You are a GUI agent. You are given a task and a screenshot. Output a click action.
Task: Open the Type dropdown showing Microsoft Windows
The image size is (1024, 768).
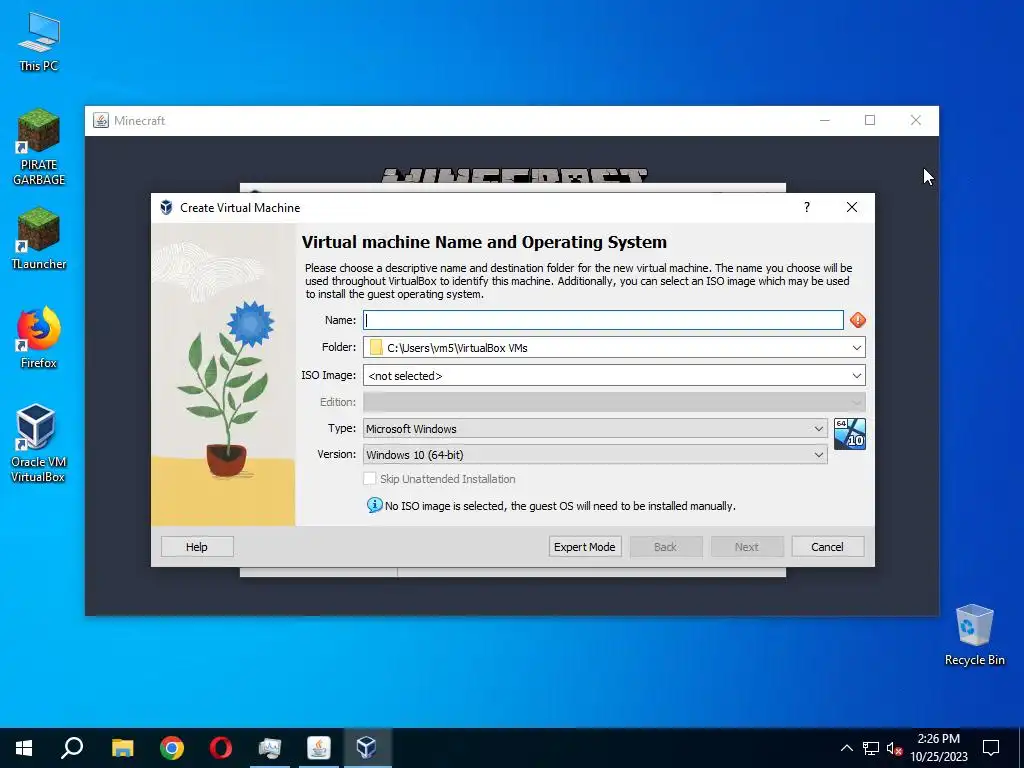pos(595,428)
